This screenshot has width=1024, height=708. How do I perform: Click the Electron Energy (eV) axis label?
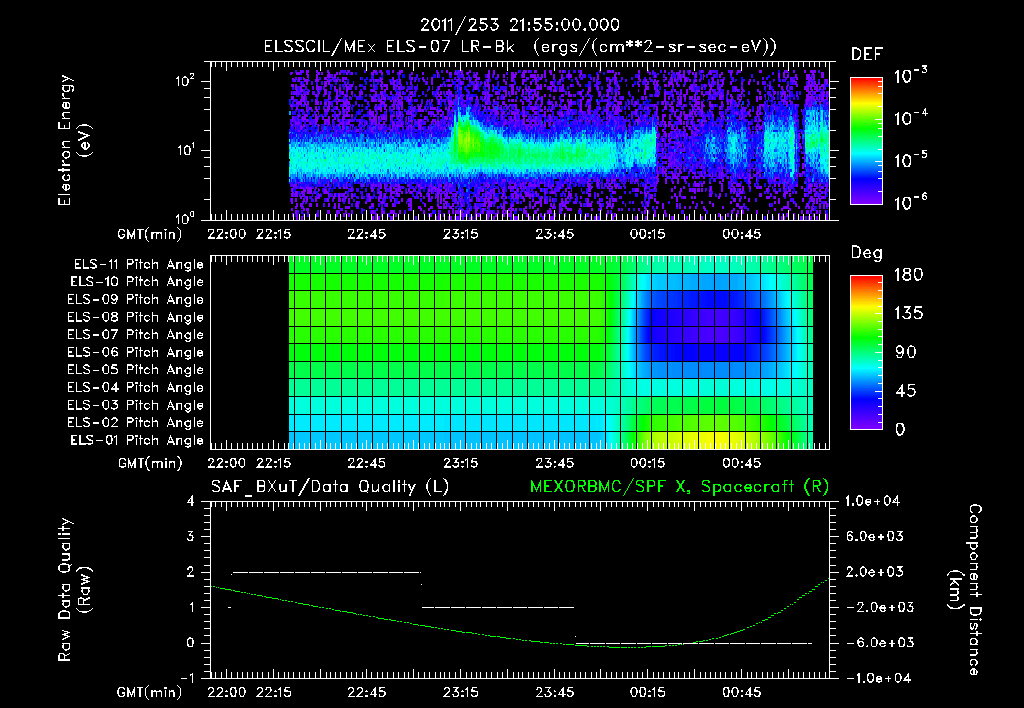click(74, 140)
